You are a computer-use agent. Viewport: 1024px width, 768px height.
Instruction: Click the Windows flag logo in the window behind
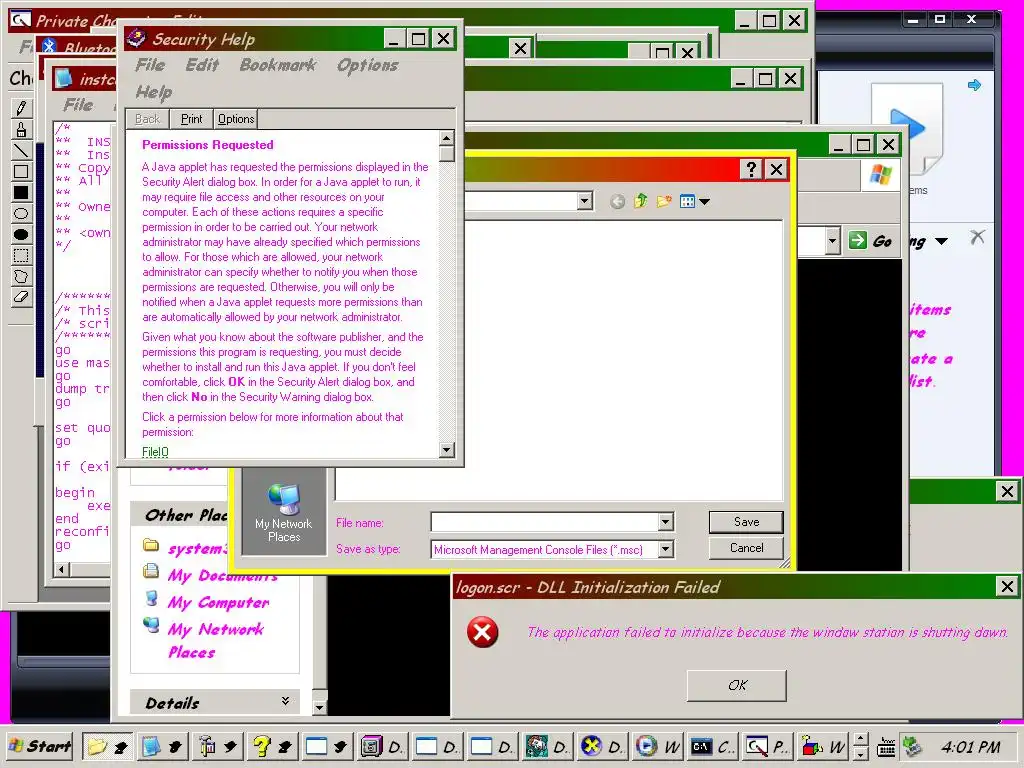point(880,175)
